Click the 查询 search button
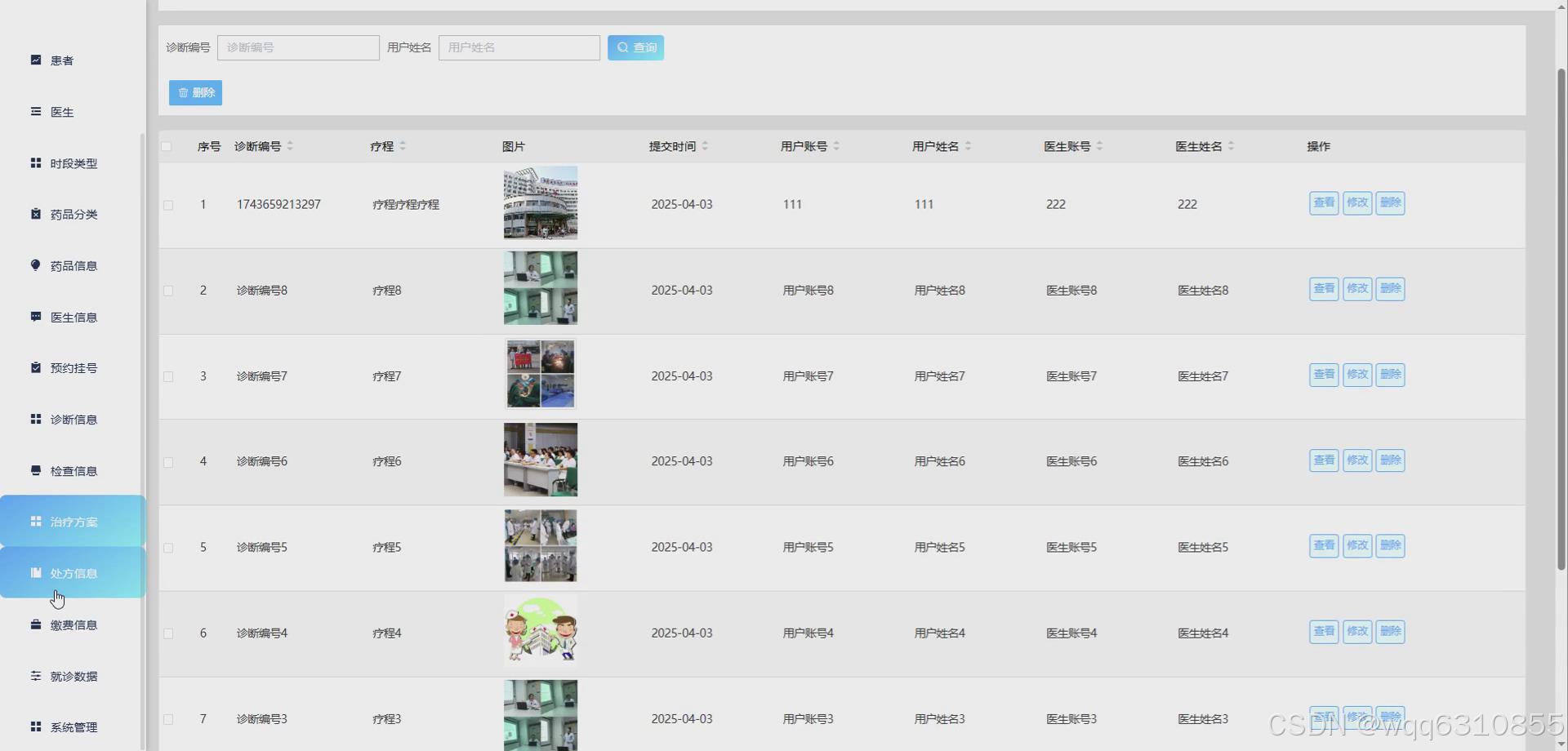Screen dimensions: 1568x751 pyautogui.click(x=635, y=47)
